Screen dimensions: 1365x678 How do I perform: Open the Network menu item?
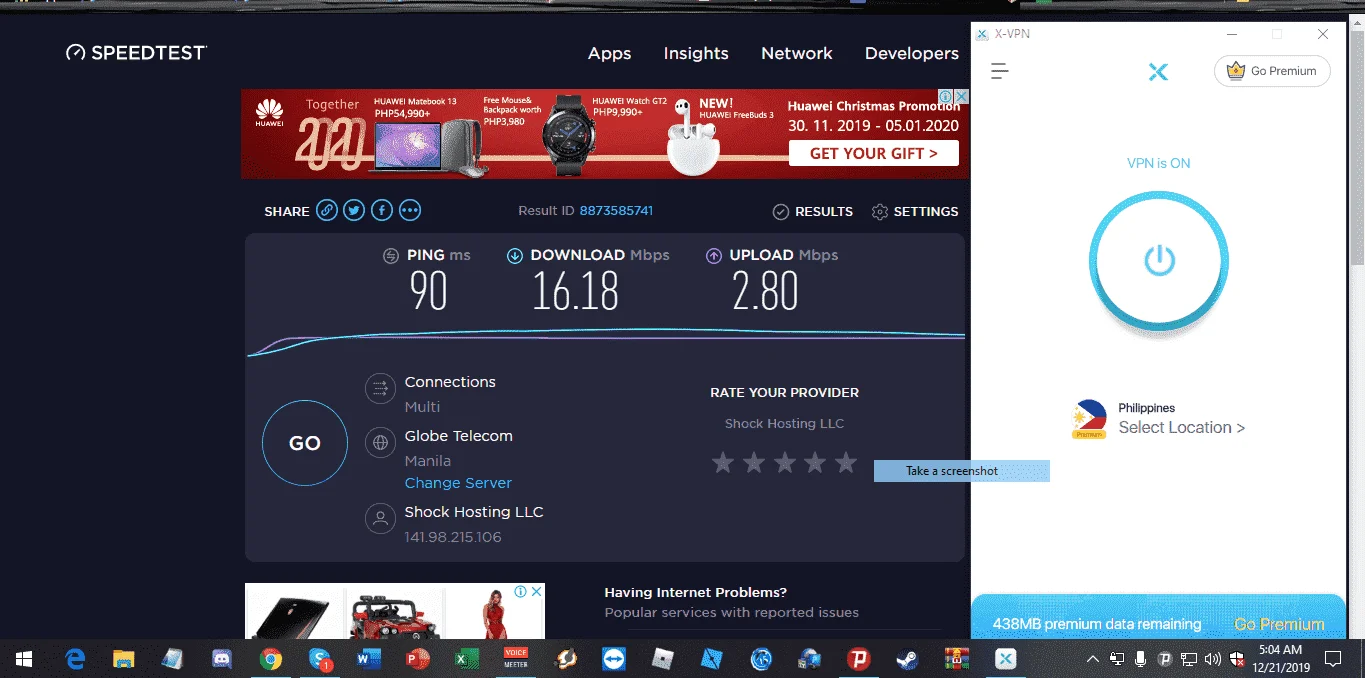pyautogui.click(x=797, y=54)
